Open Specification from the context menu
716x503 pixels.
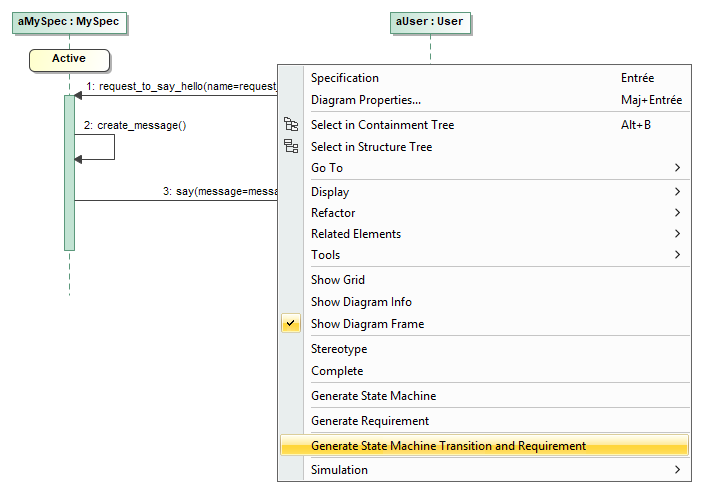(484, 78)
